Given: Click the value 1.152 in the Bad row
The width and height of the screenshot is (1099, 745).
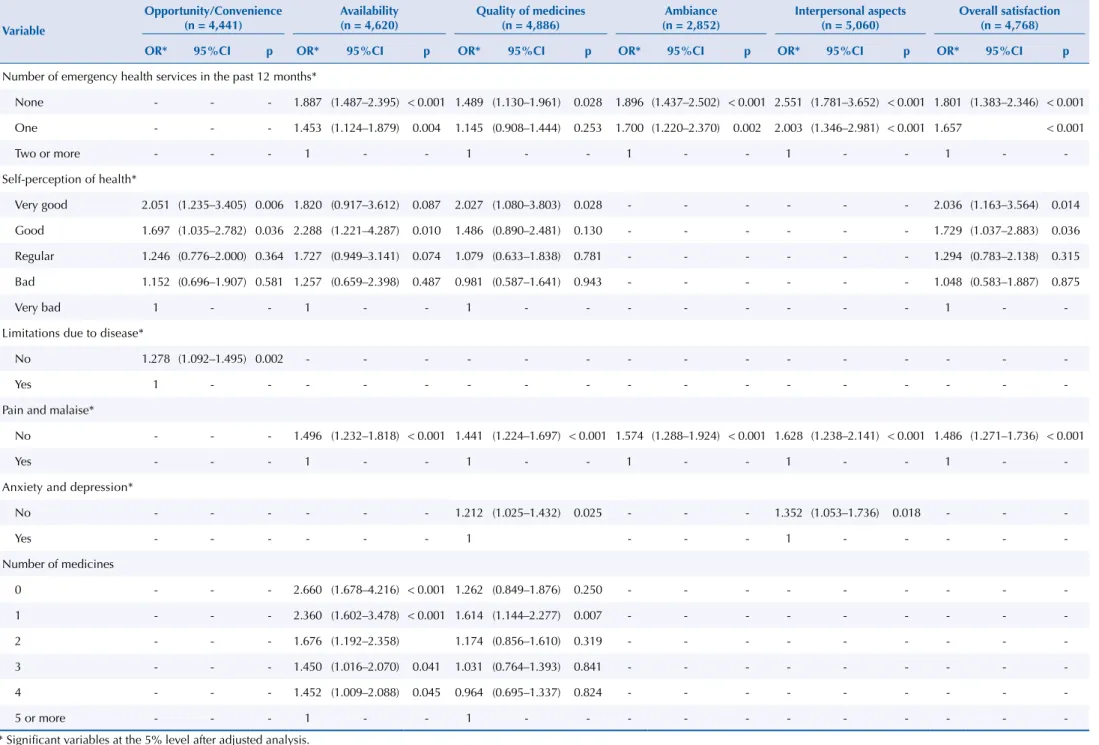Looking at the screenshot, I should coord(156,282).
